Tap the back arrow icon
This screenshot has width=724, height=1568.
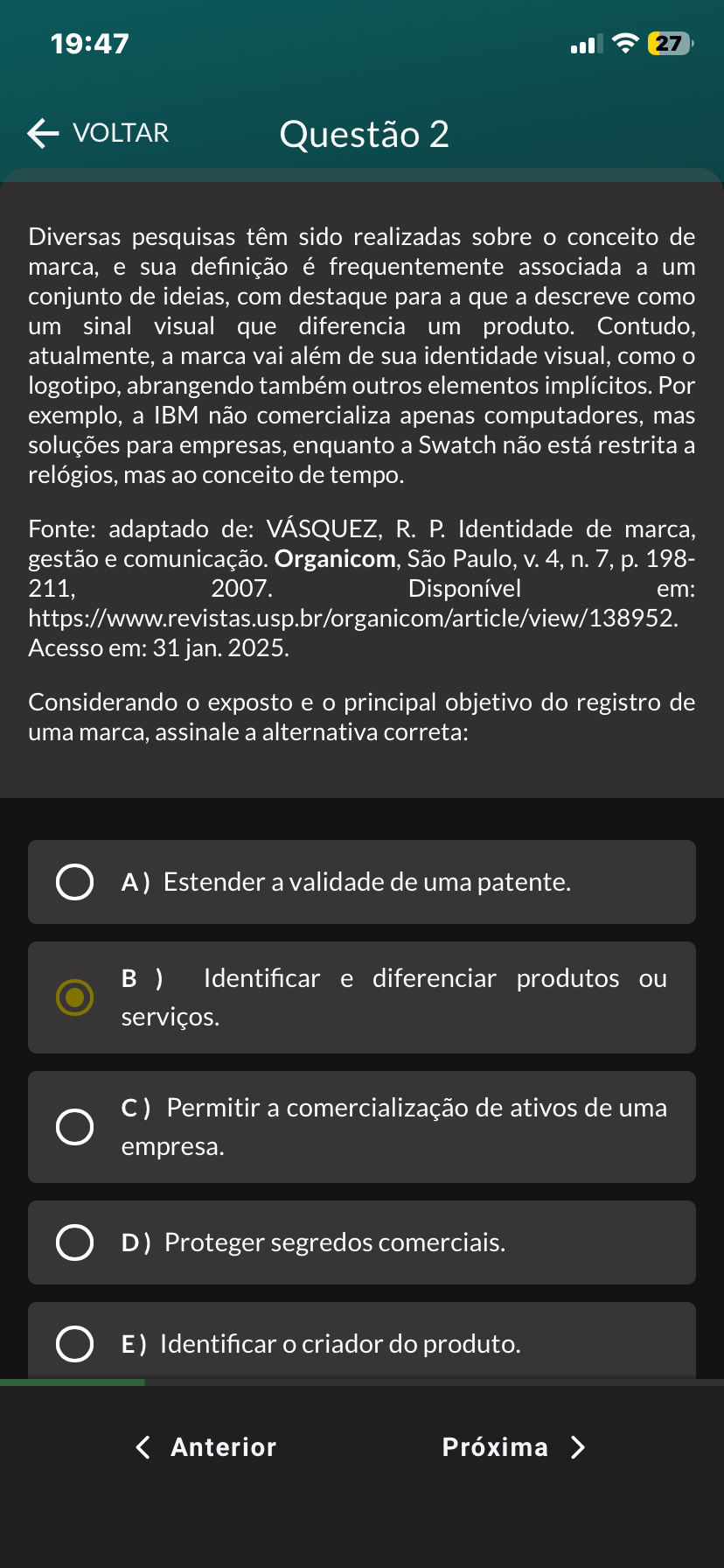tap(43, 133)
